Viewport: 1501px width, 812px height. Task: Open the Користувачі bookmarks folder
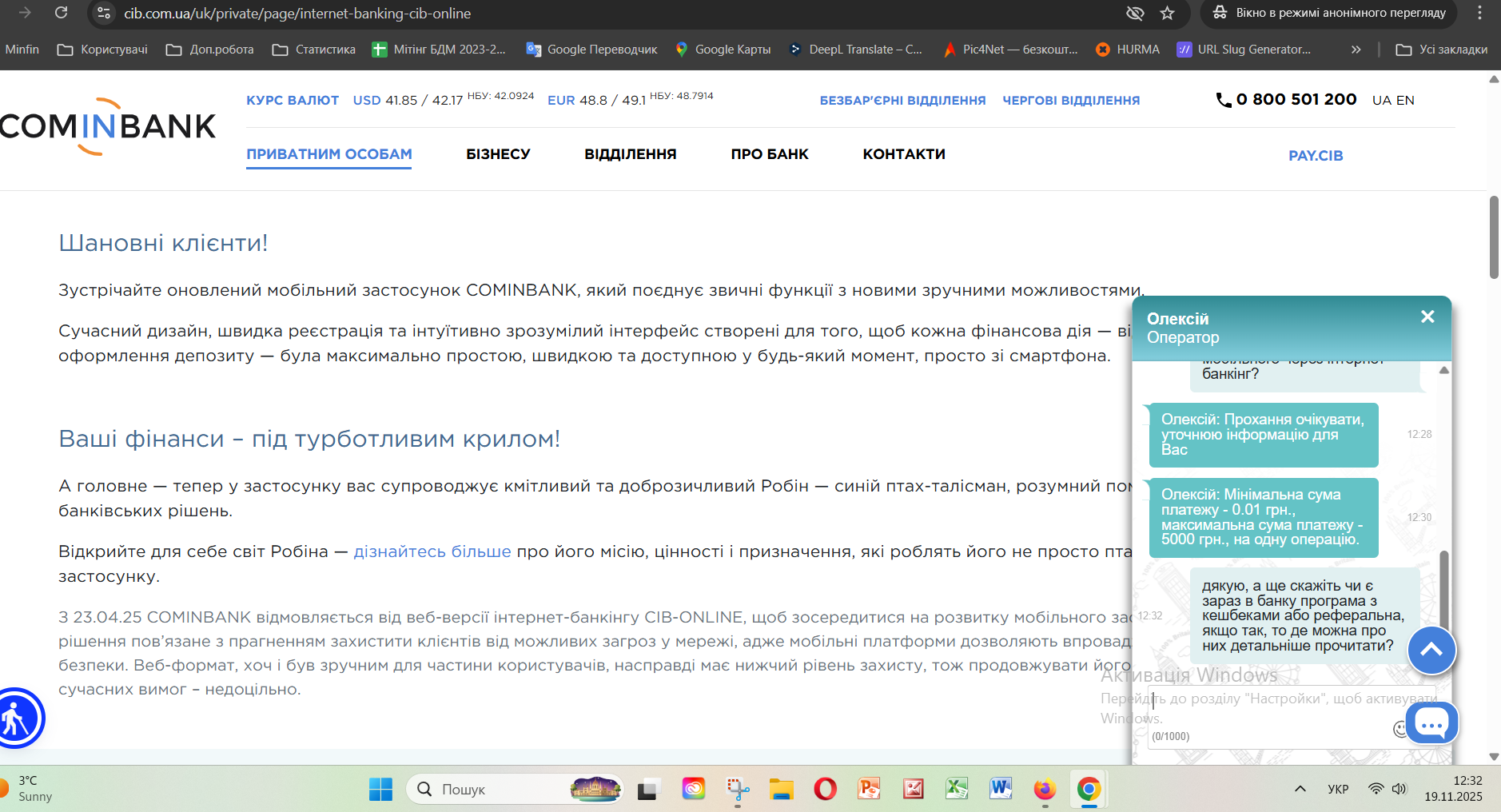pyautogui.click(x=102, y=50)
